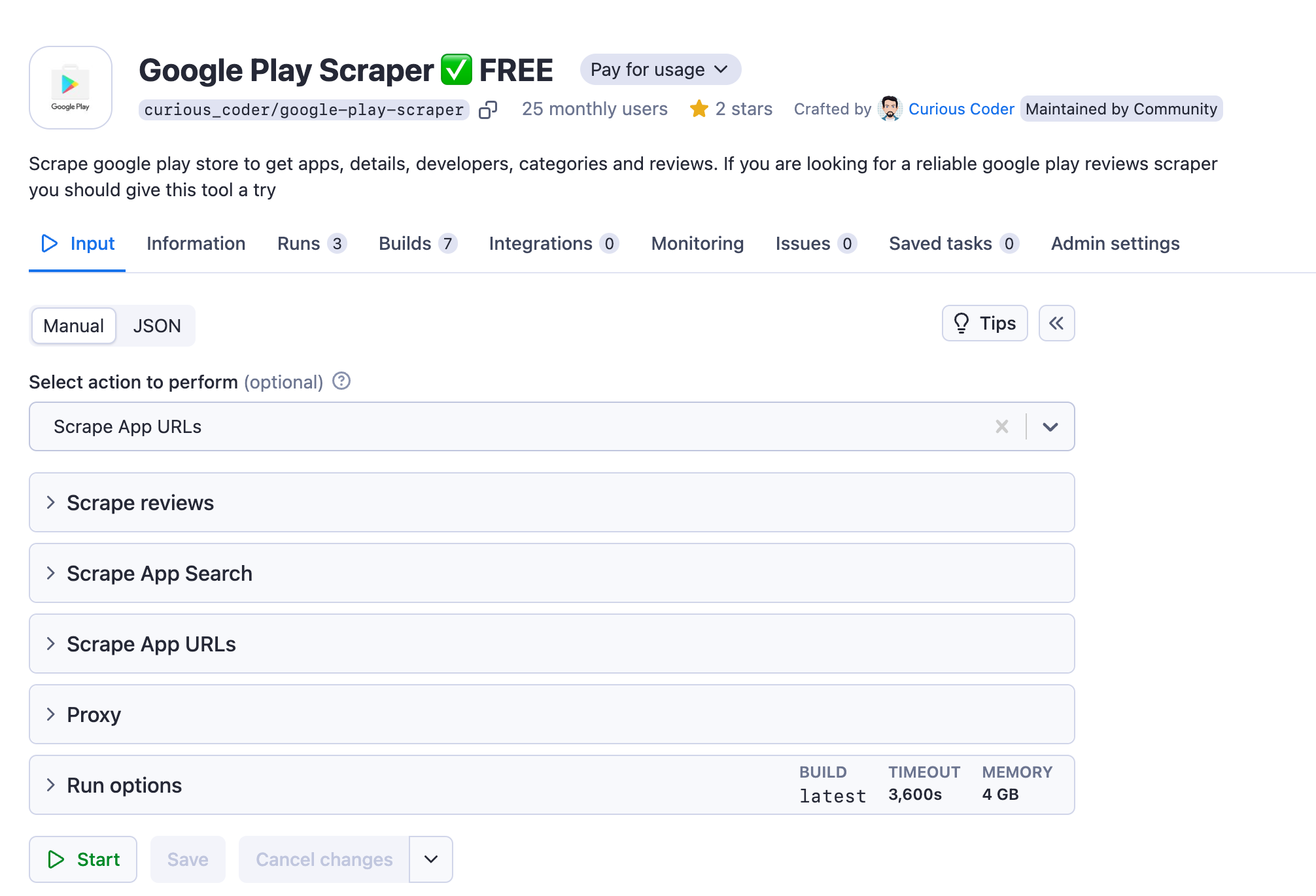The width and height of the screenshot is (1316, 896).
Task: Click the star icon to star repo
Action: tap(700, 108)
